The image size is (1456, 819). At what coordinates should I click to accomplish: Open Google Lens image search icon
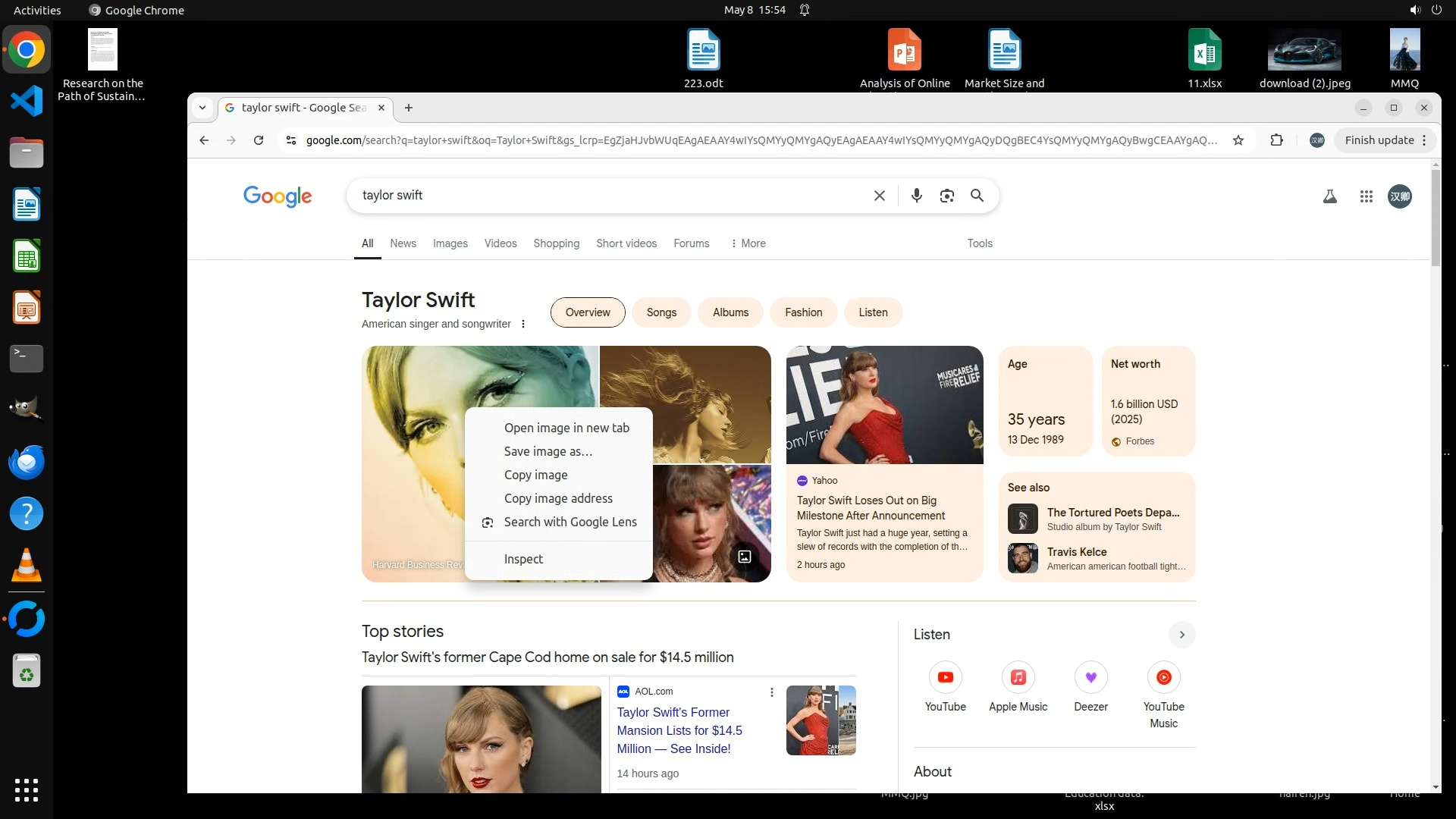(x=946, y=196)
